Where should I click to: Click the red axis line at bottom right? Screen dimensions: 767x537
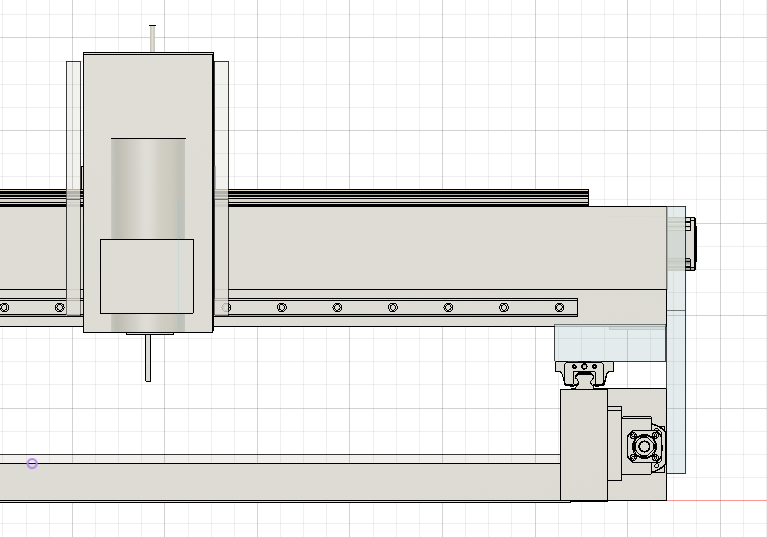[720, 500]
